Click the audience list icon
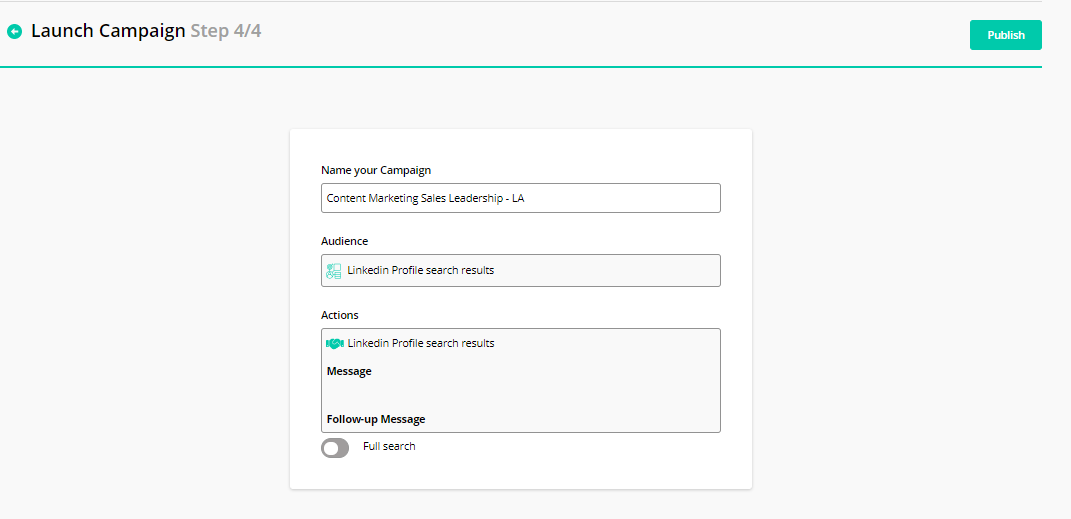This screenshot has height=519, width=1071. pyautogui.click(x=334, y=271)
